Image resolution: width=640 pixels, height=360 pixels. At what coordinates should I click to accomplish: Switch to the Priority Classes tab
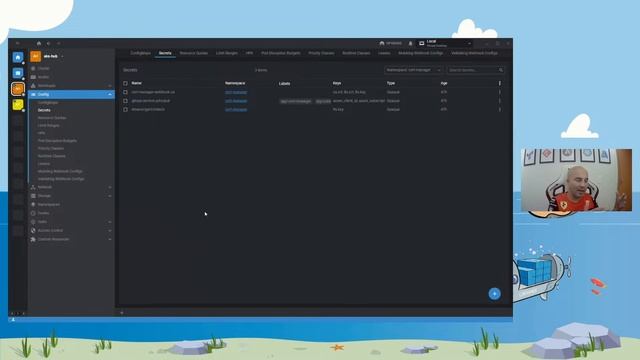click(321, 53)
